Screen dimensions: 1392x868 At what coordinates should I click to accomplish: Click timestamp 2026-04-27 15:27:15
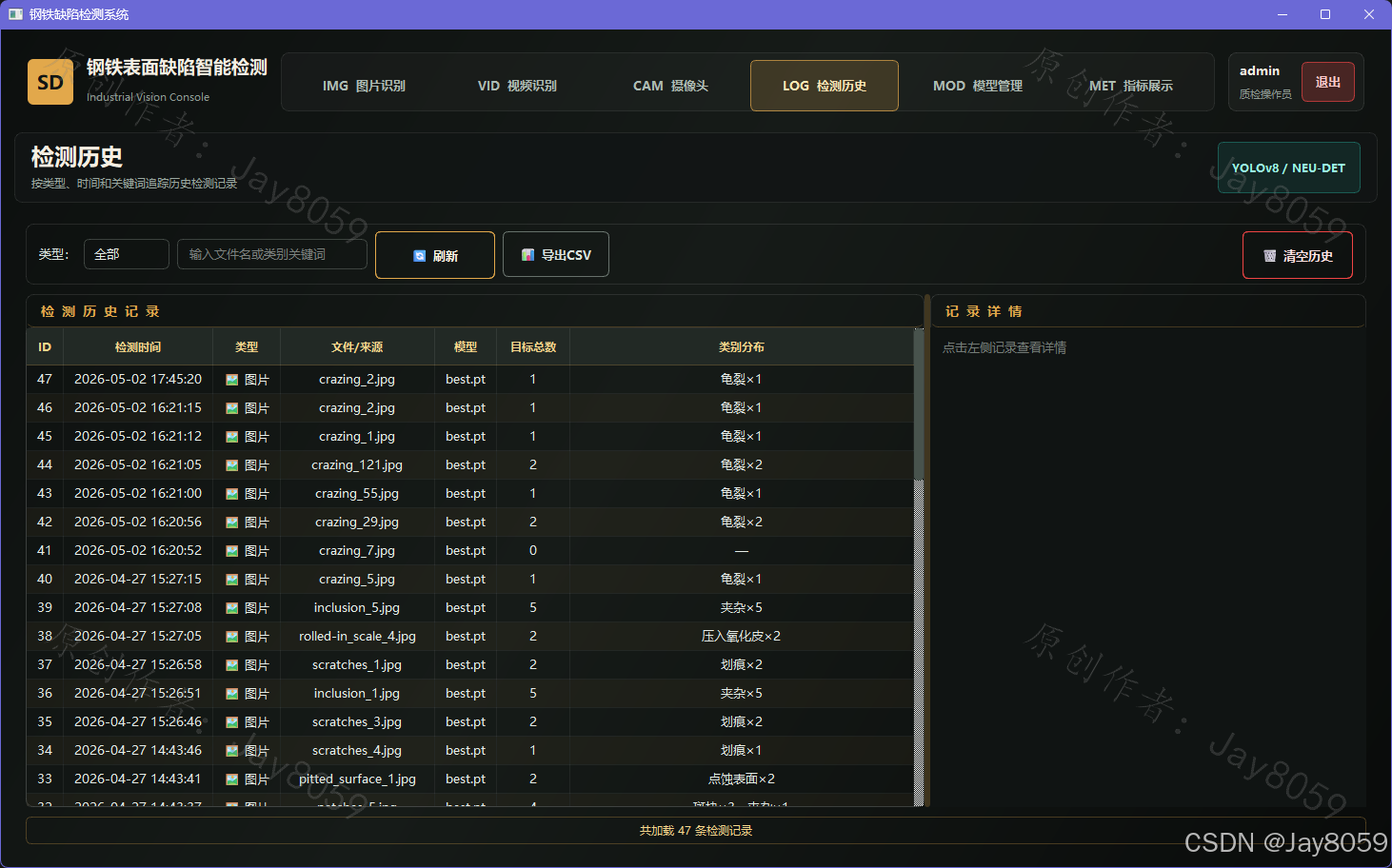click(138, 579)
